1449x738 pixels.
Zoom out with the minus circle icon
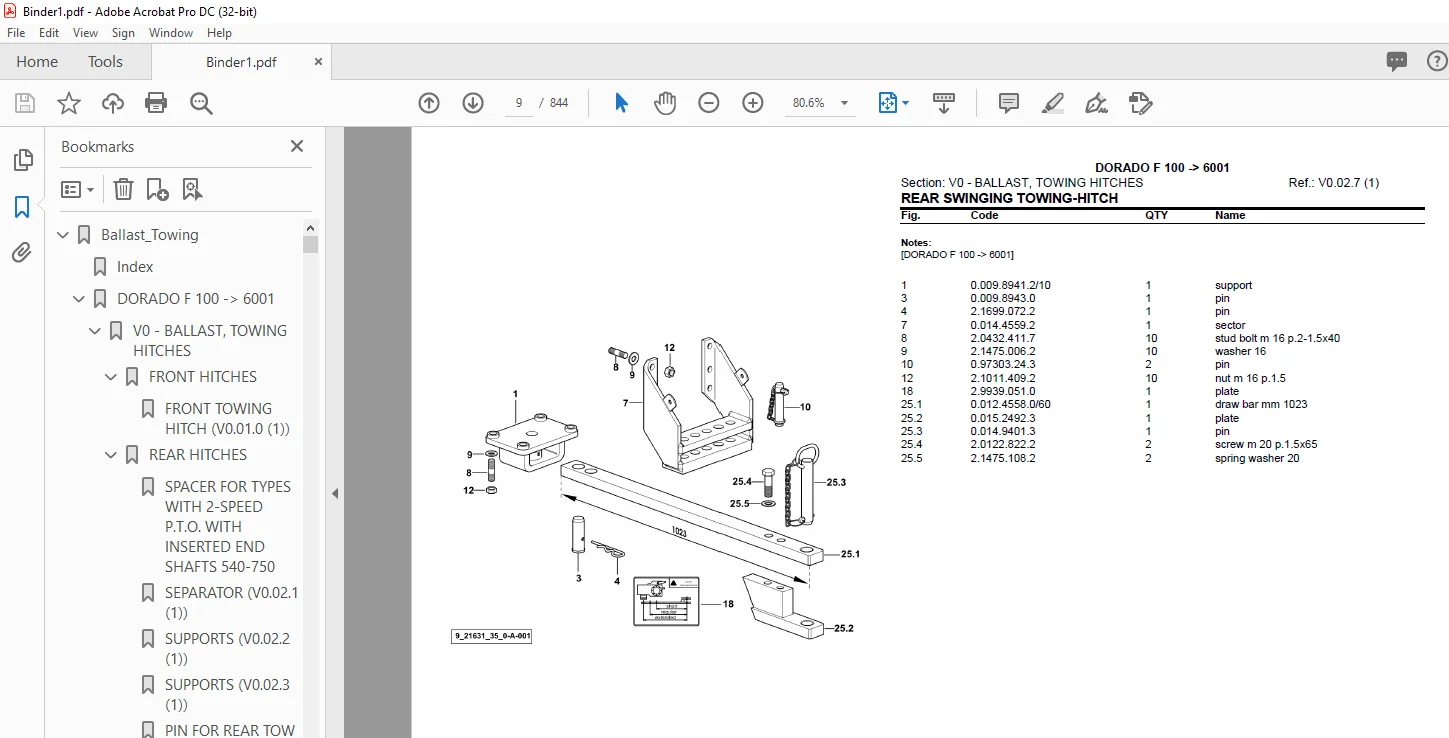[x=709, y=103]
